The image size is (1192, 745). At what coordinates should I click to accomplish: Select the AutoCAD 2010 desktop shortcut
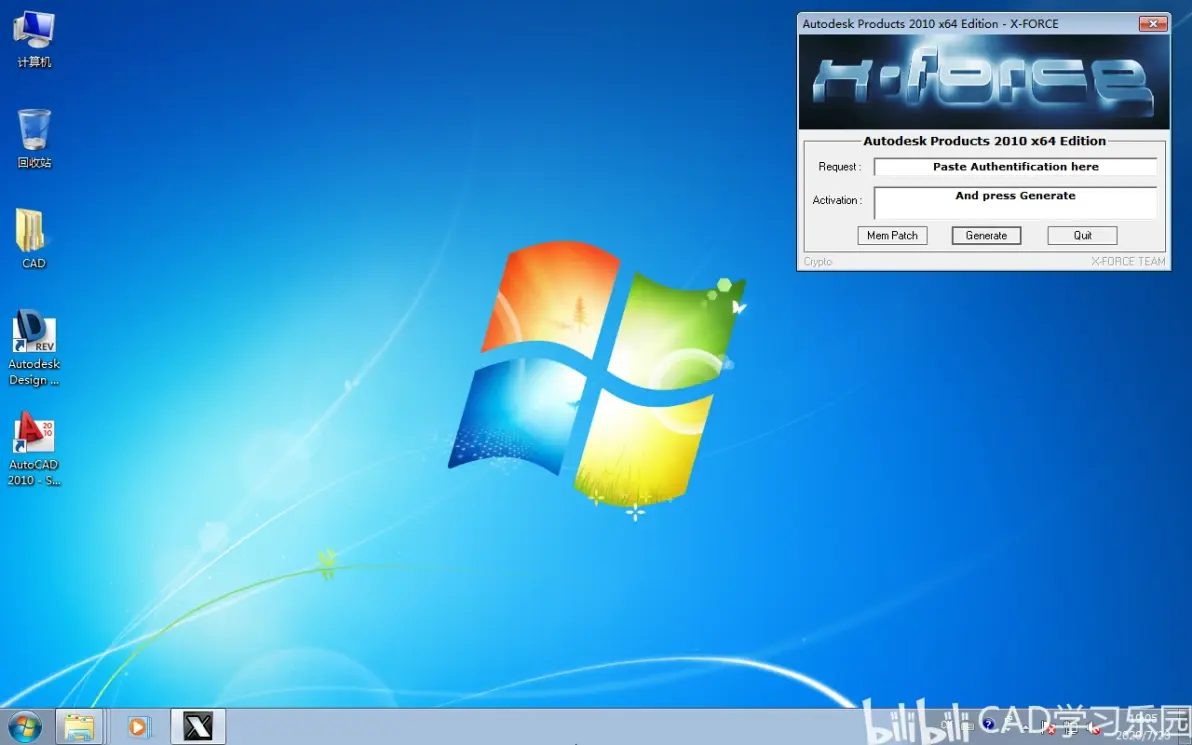[x=33, y=449]
